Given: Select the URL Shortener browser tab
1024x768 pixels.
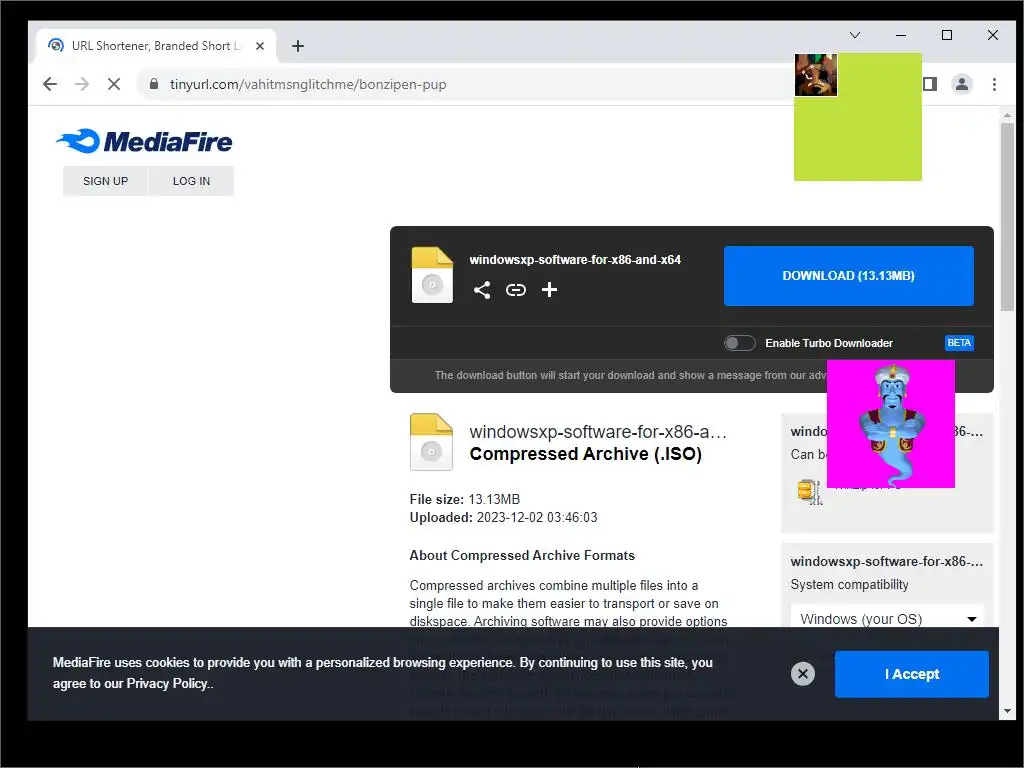Looking at the screenshot, I should [157, 46].
